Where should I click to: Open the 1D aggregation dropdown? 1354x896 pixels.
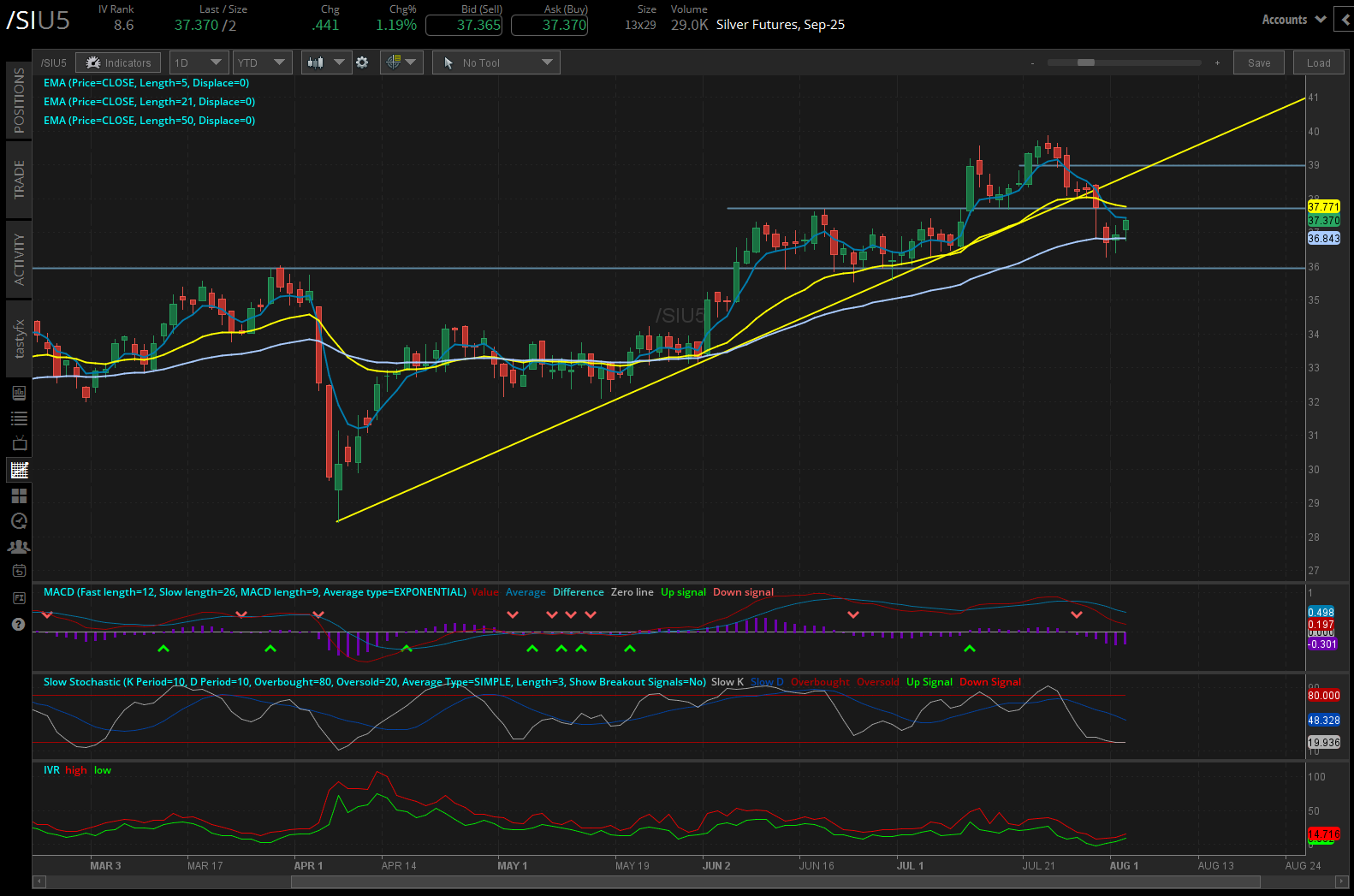[x=199, y=62]
